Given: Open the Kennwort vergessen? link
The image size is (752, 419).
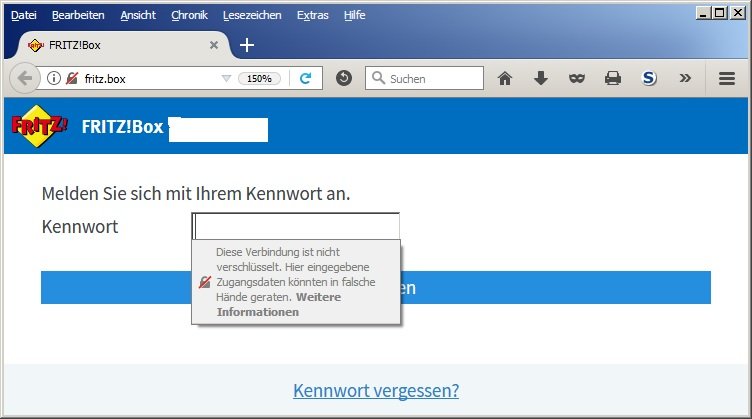Looking at the screenshot, I should pyautogui.click(x=376, y=391).
